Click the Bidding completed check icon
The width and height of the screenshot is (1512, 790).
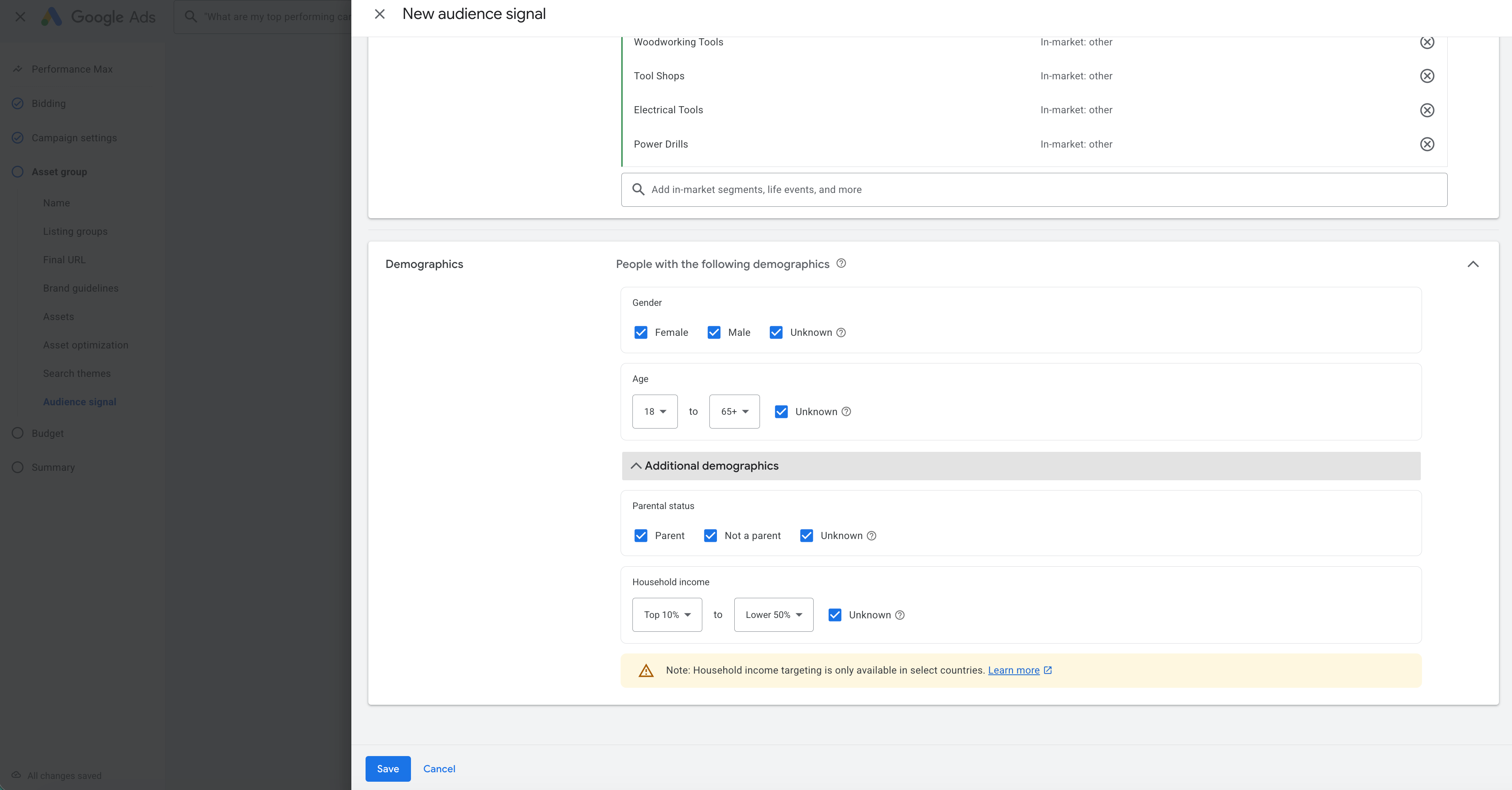click(x=18, y=103)
